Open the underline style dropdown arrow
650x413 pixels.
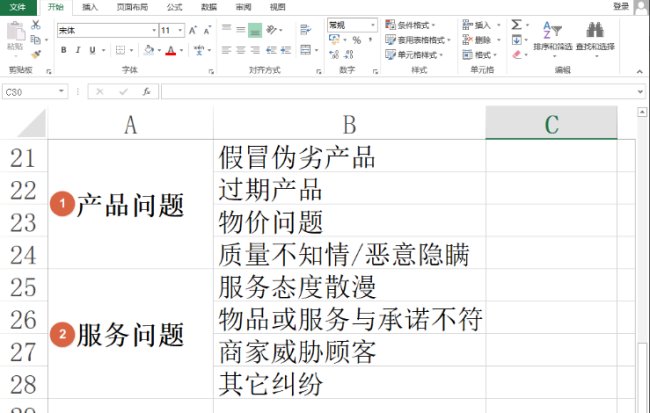click(103, 50)
